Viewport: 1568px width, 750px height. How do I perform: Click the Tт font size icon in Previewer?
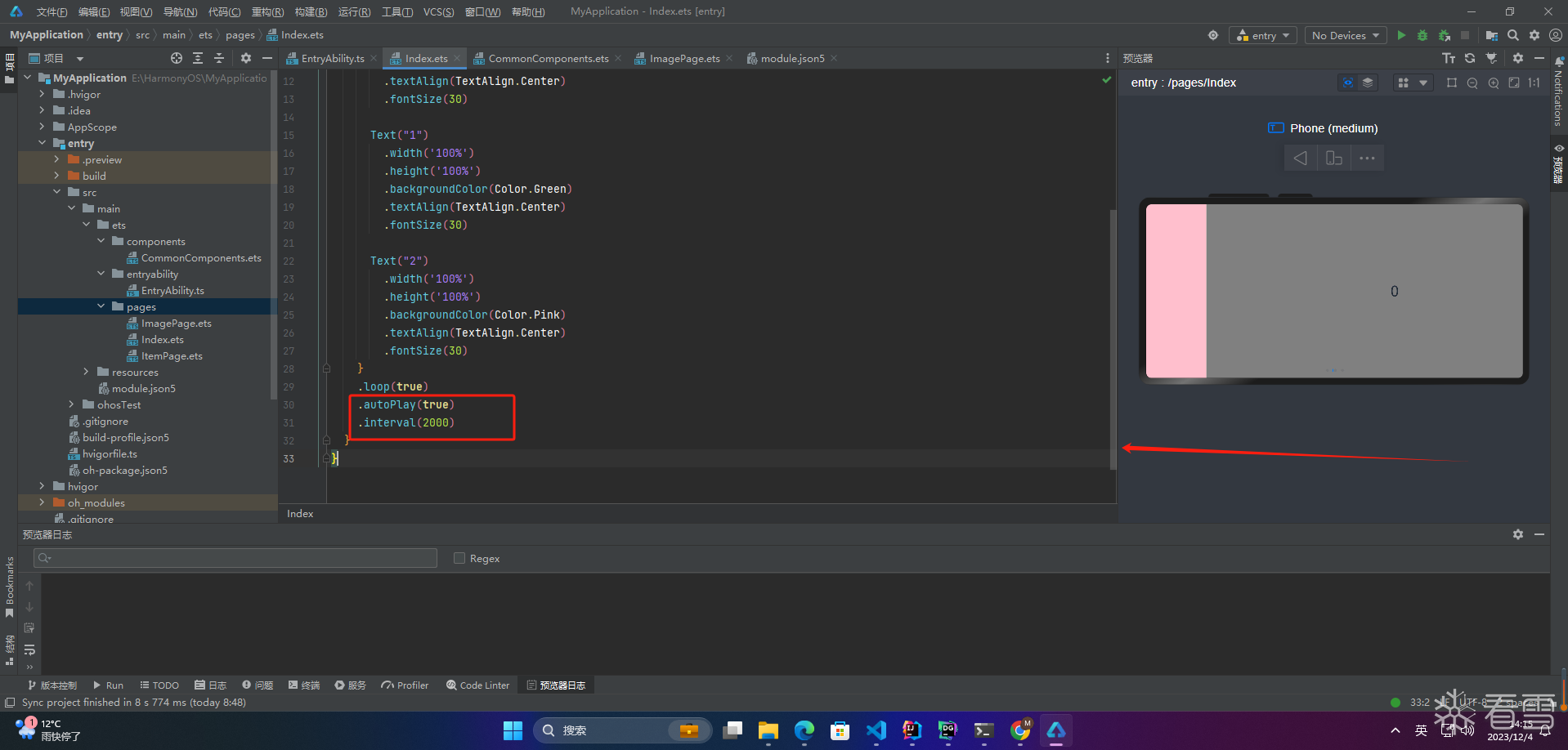point(1449,58)
